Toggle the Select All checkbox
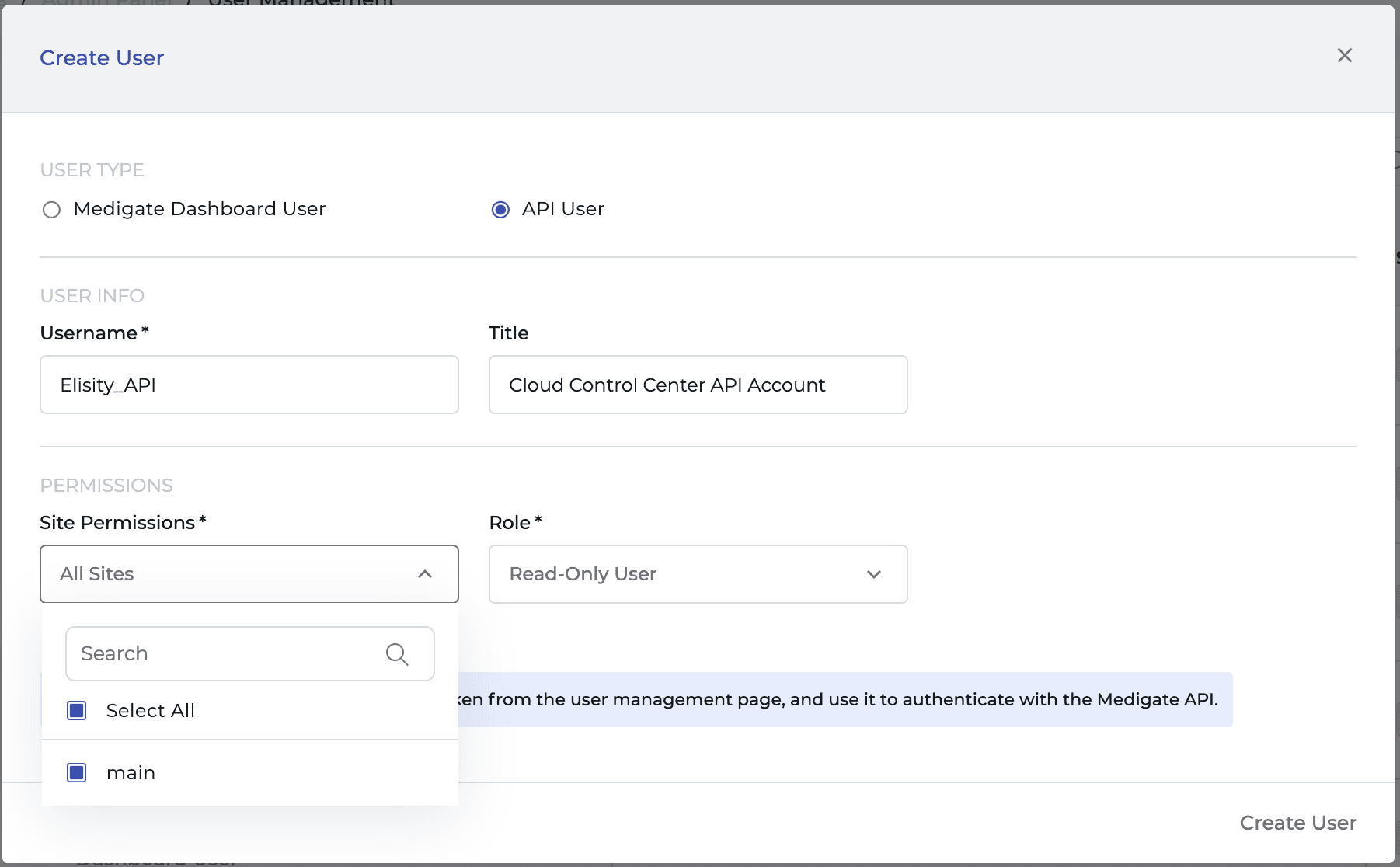 [x=77, y=710]
